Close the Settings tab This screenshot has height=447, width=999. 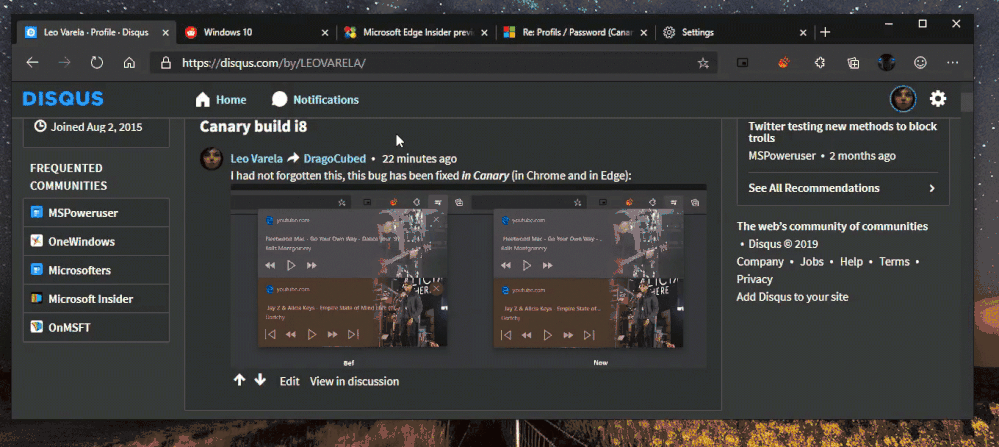pyautogui.click(x=803, y=32)
